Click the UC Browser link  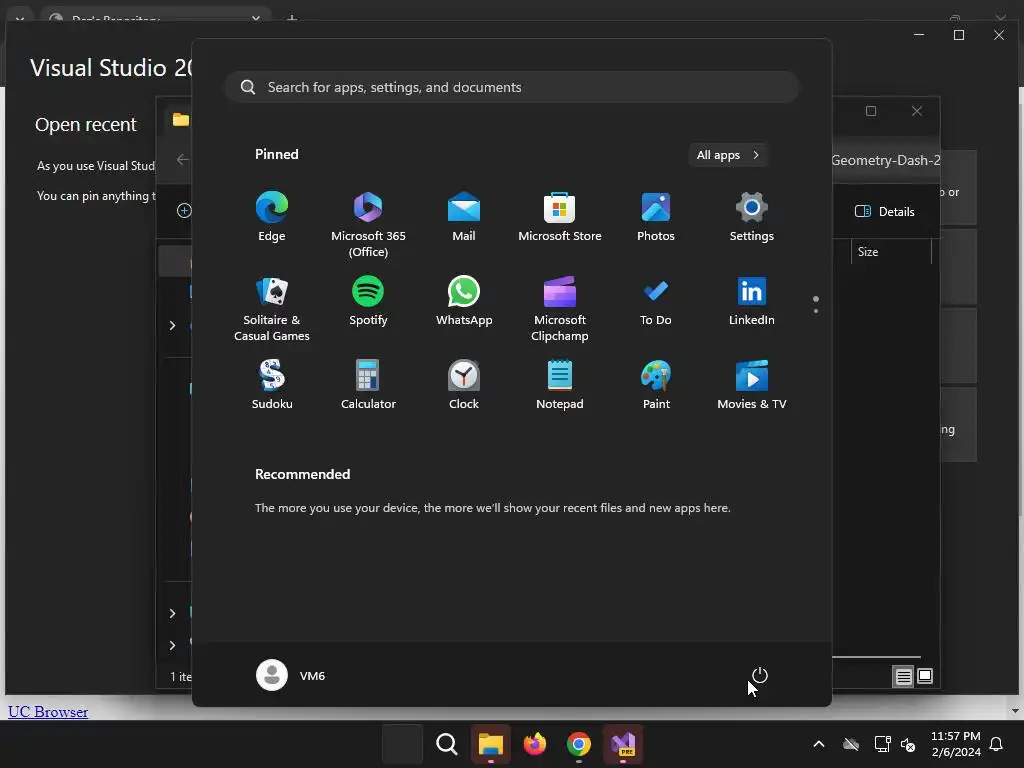[x=48, y=712]
